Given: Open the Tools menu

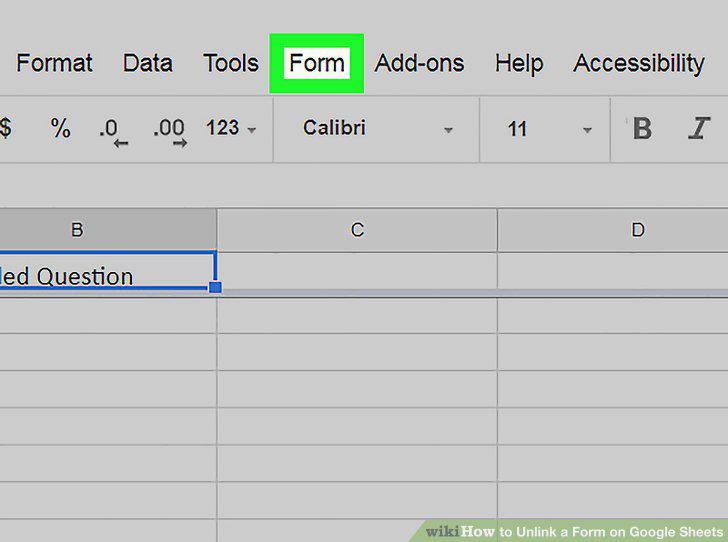Looking at the screenshot, I should [231, 63].
